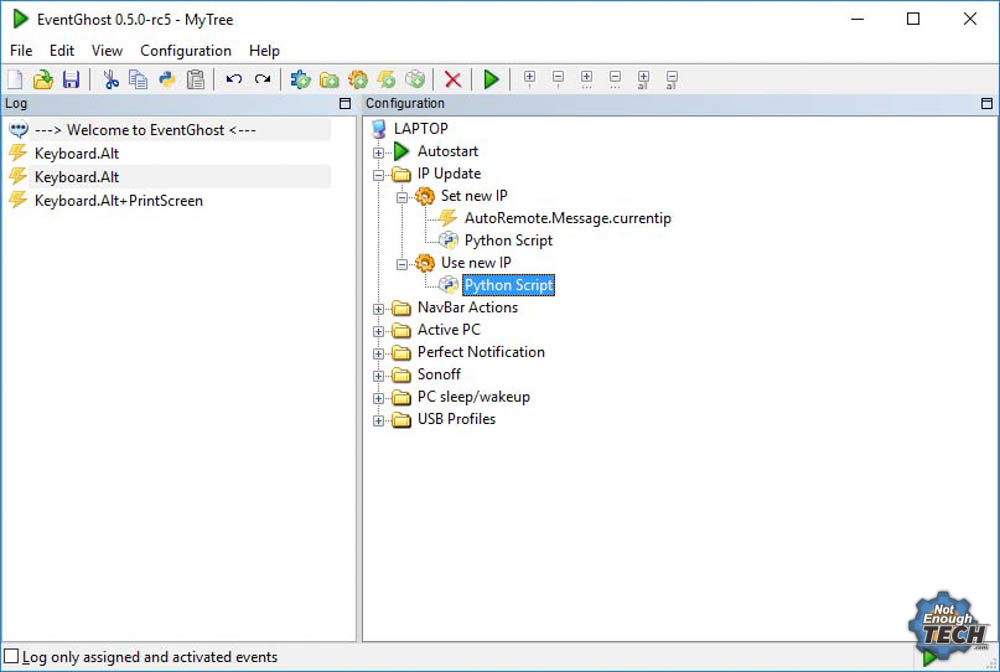
Task: Select the Active PC folder label
Action: click(x=448, y=330)
